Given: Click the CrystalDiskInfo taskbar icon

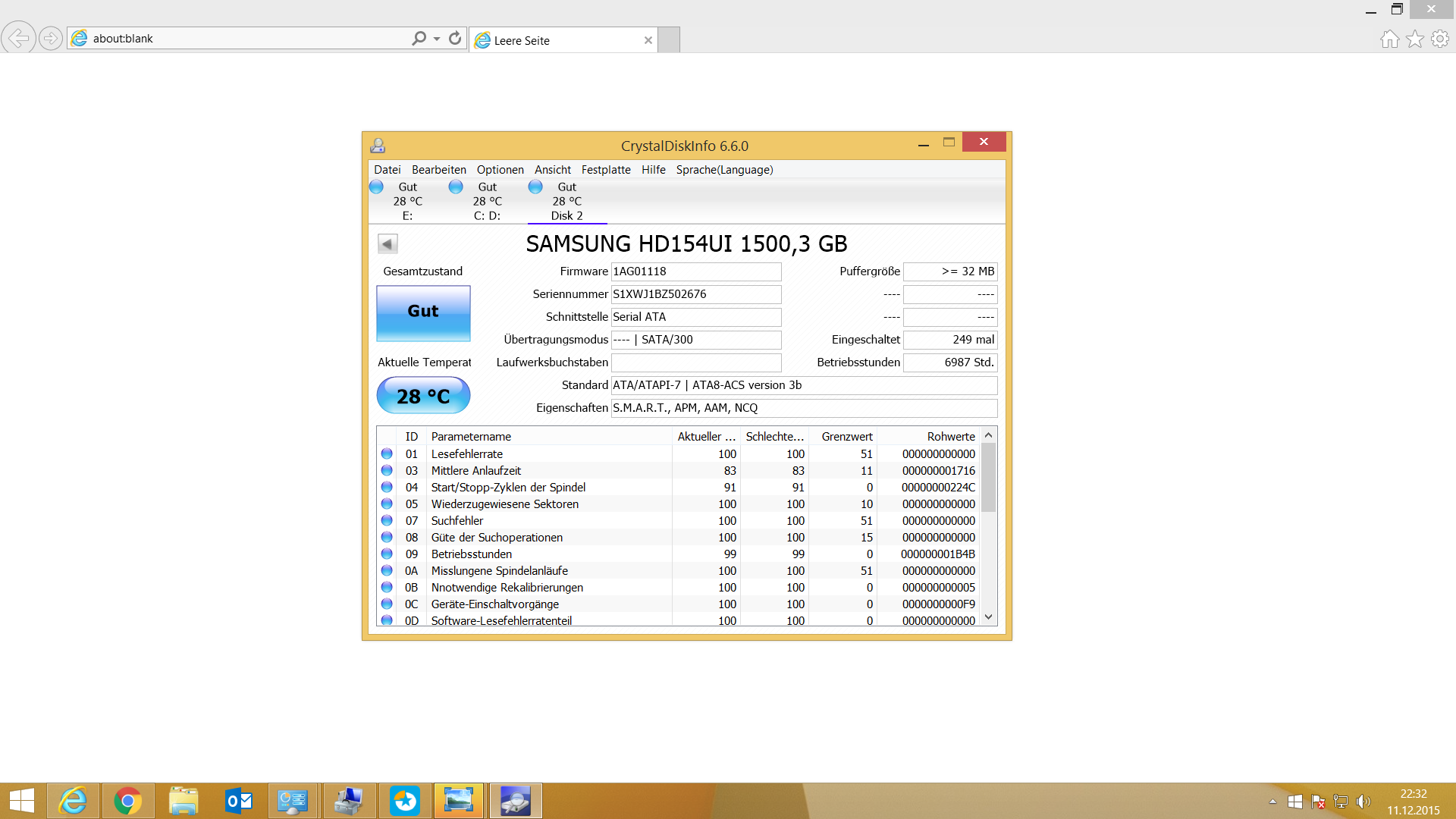Looking at the screenshot, I should (515, 801).
